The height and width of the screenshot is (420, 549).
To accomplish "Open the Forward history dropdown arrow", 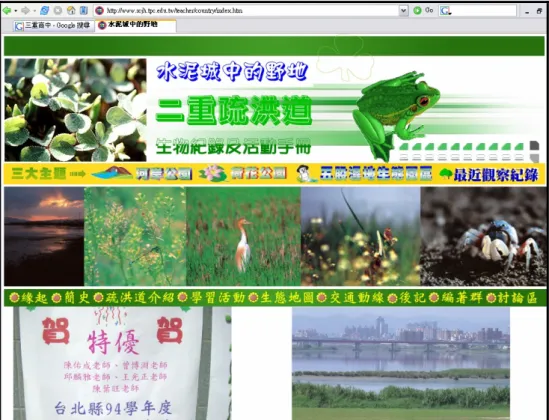I will 34,11.
